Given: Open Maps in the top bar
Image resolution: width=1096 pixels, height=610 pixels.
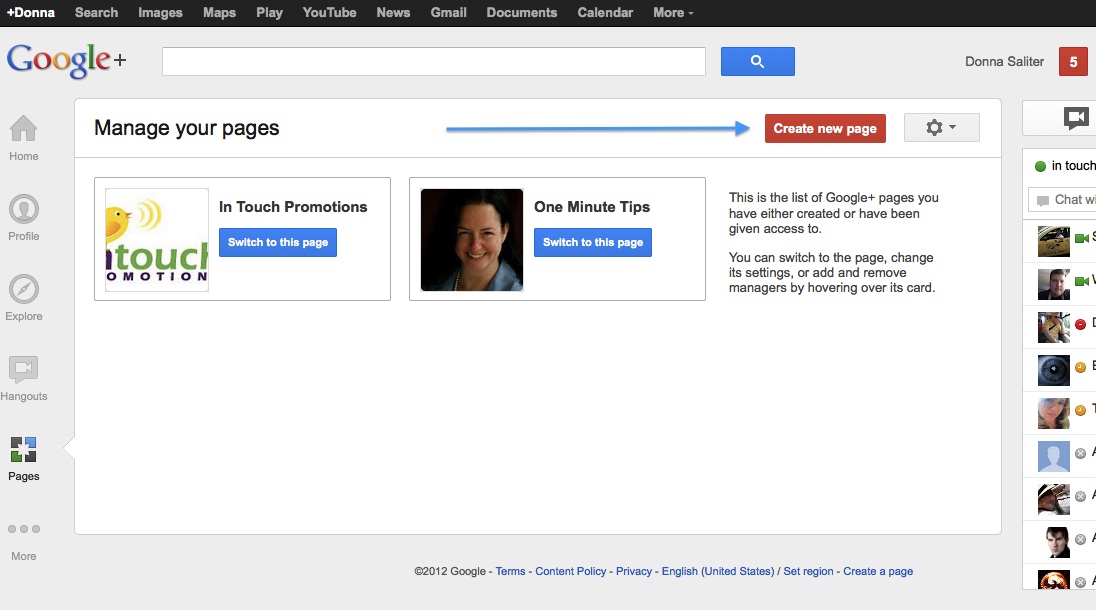Looking at the screenshot, I should click(219, 13).
